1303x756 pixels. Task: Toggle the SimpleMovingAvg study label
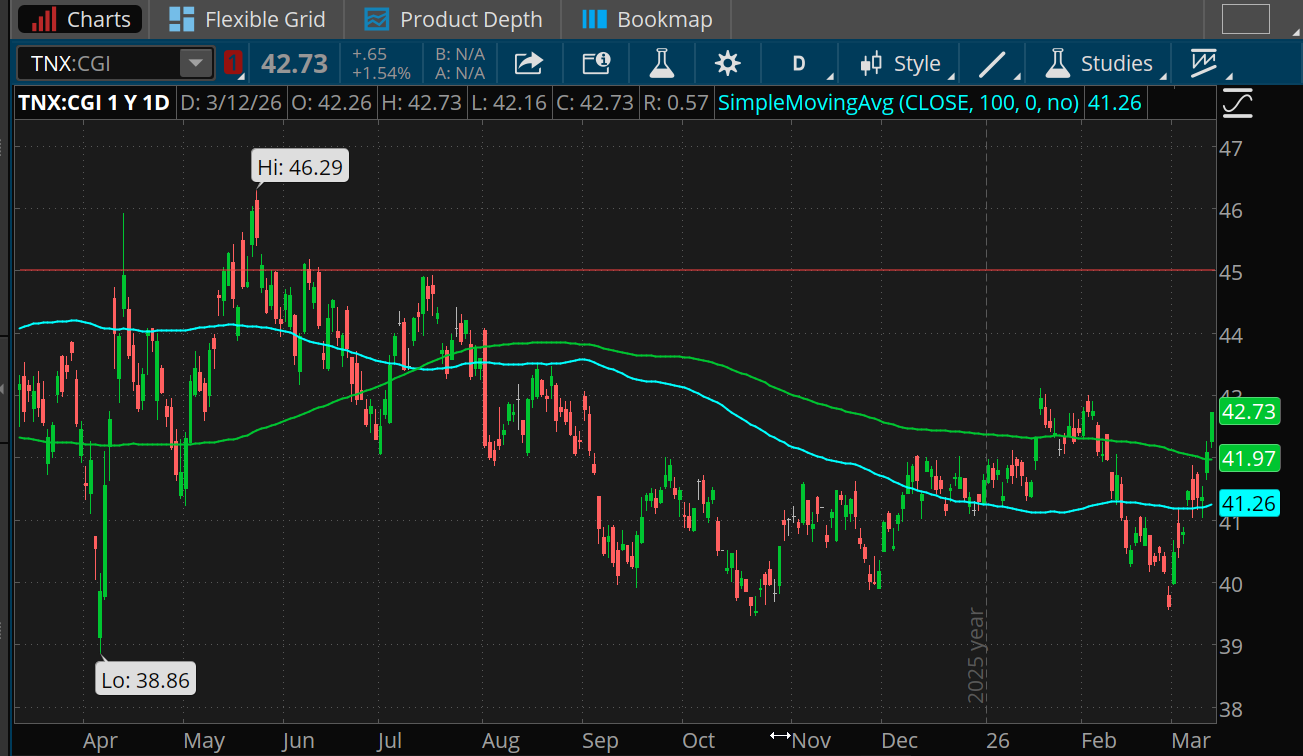click(899, 101)
